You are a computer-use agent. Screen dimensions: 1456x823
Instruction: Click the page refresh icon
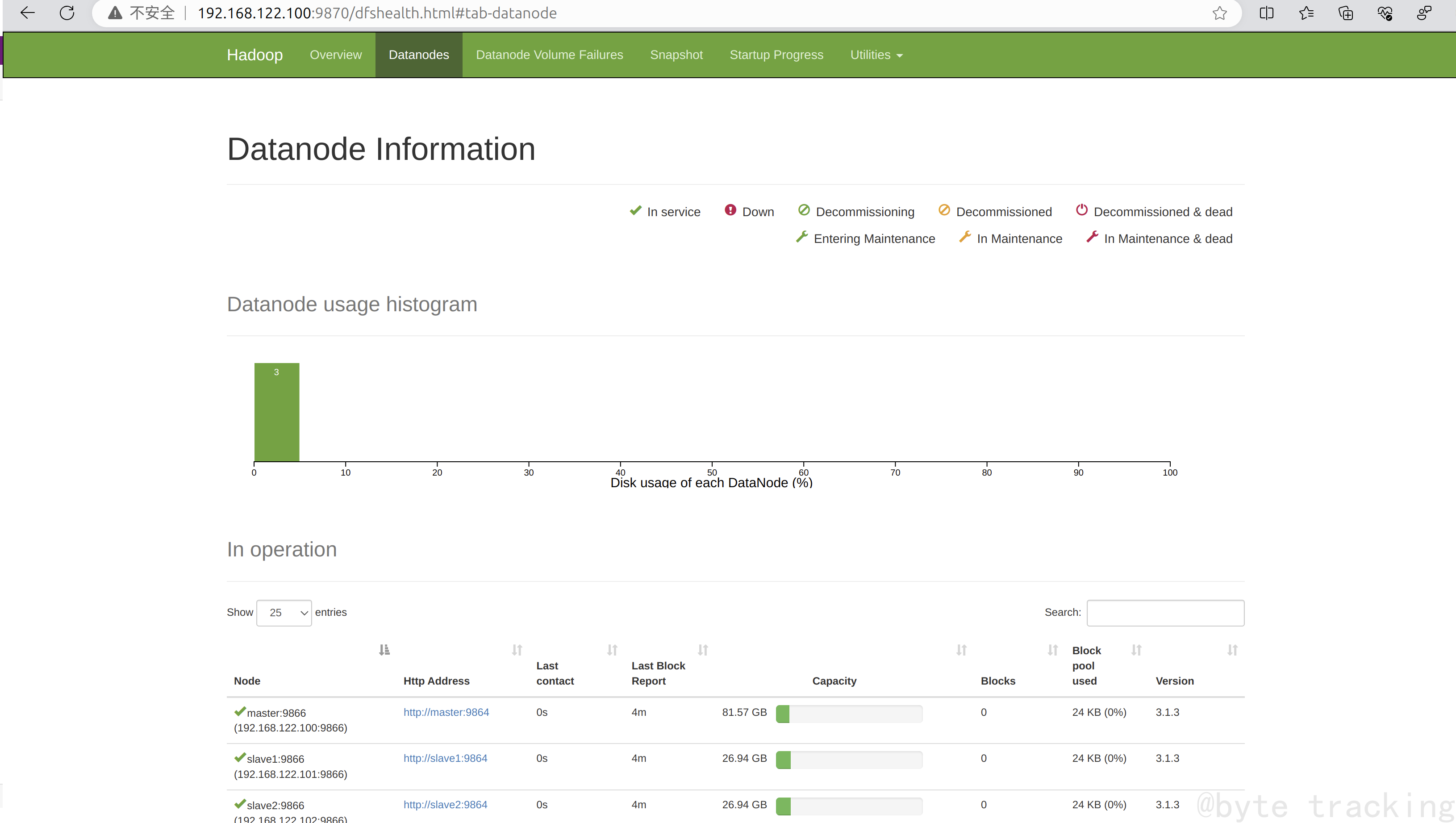(67, 13)
